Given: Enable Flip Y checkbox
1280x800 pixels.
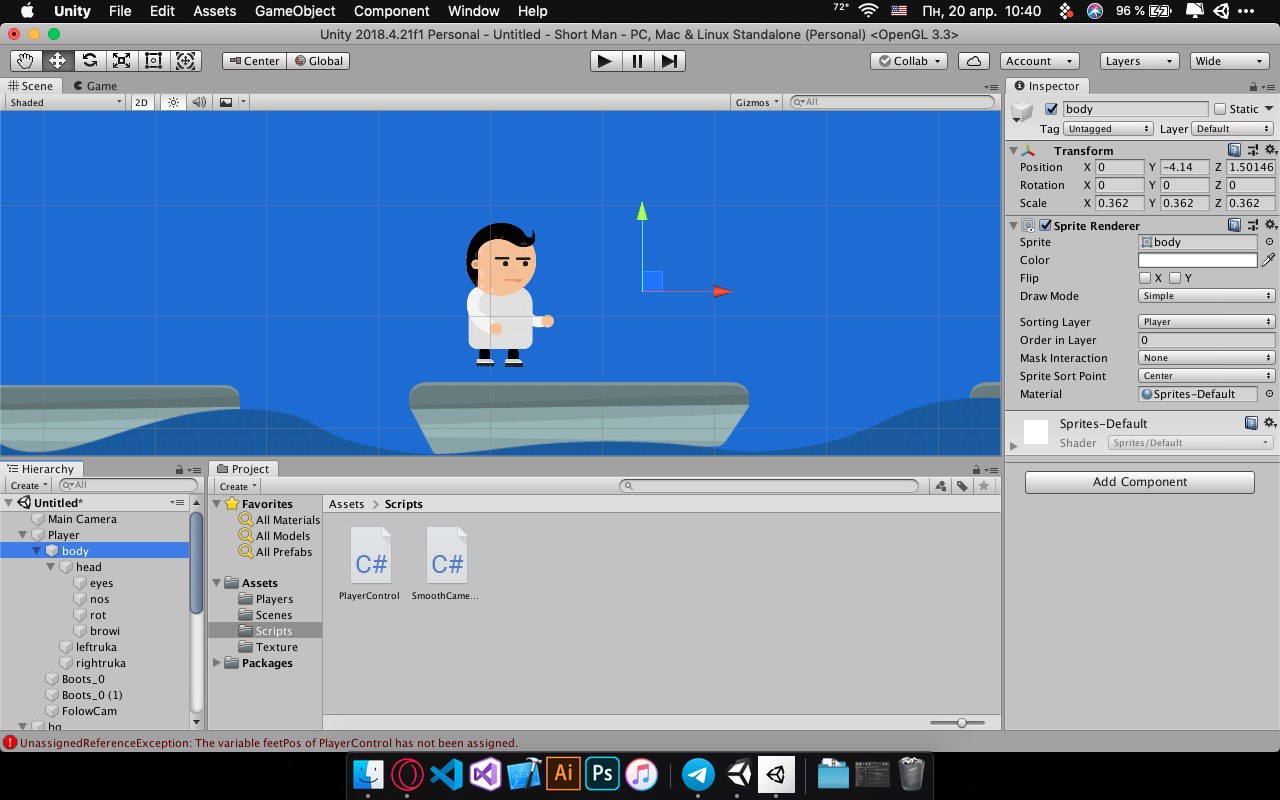Looking at the screenshot, I should 1175,278.
